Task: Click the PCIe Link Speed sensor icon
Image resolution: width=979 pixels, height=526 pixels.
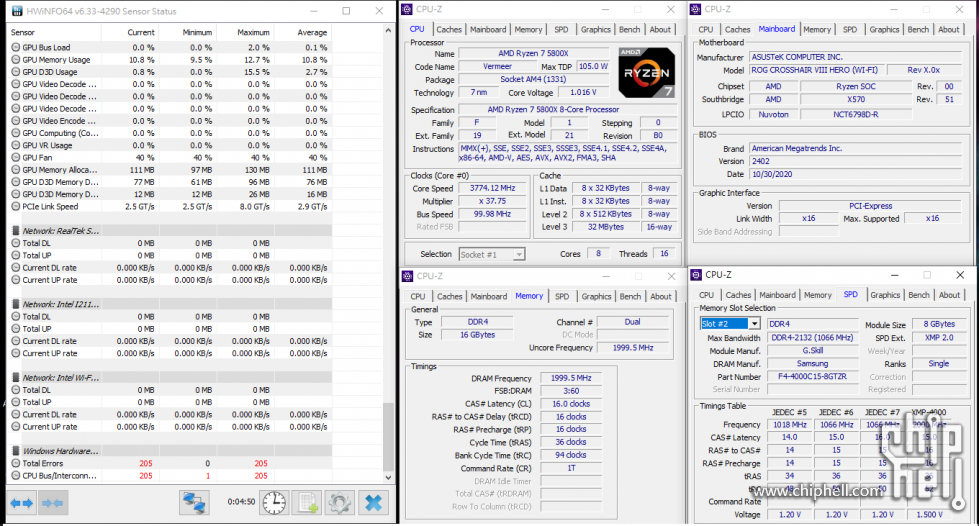Action: tap(16, 207)
